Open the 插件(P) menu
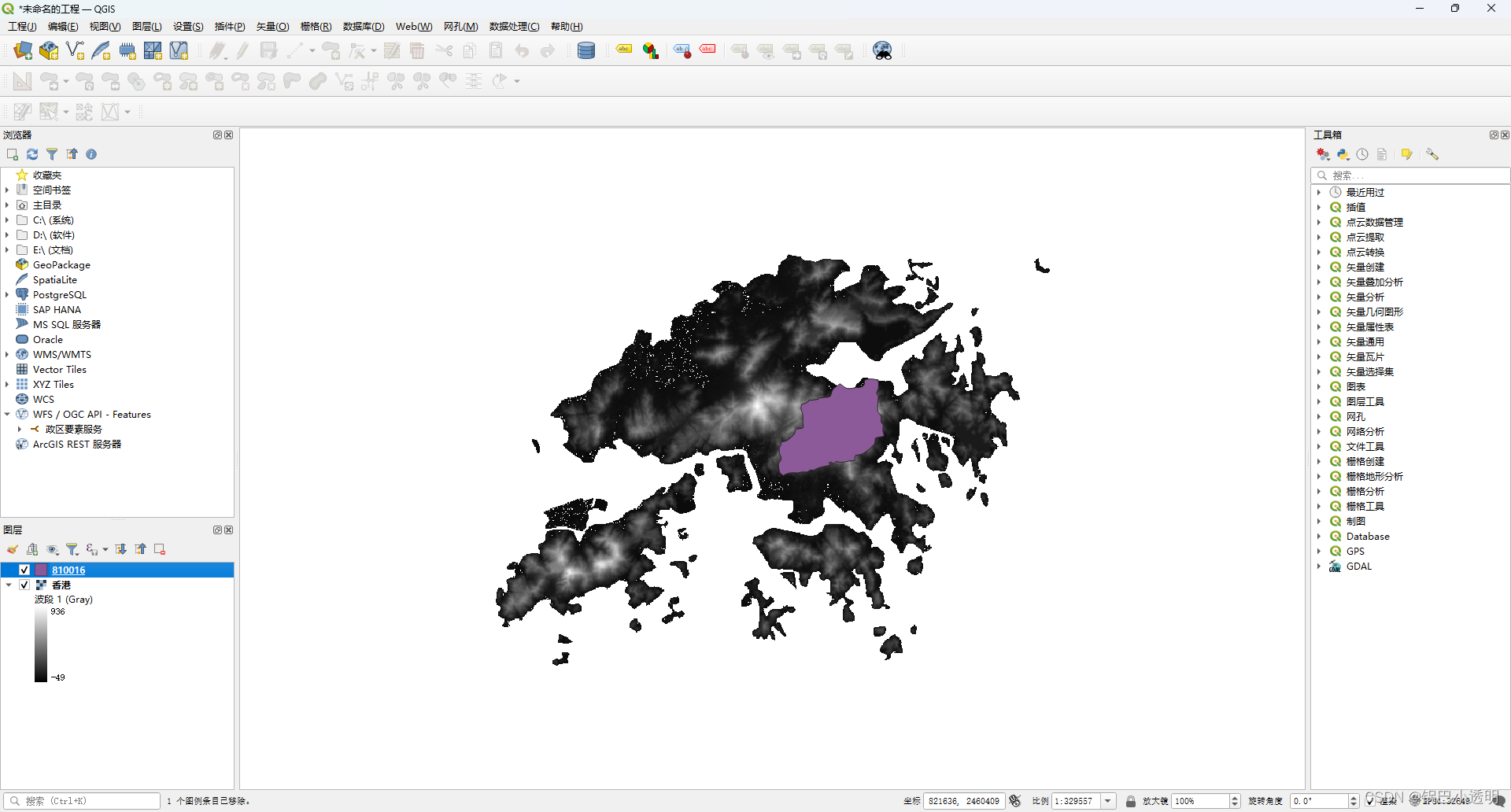The width and height of the screenshot is (1511, 812). pos(230,27)
